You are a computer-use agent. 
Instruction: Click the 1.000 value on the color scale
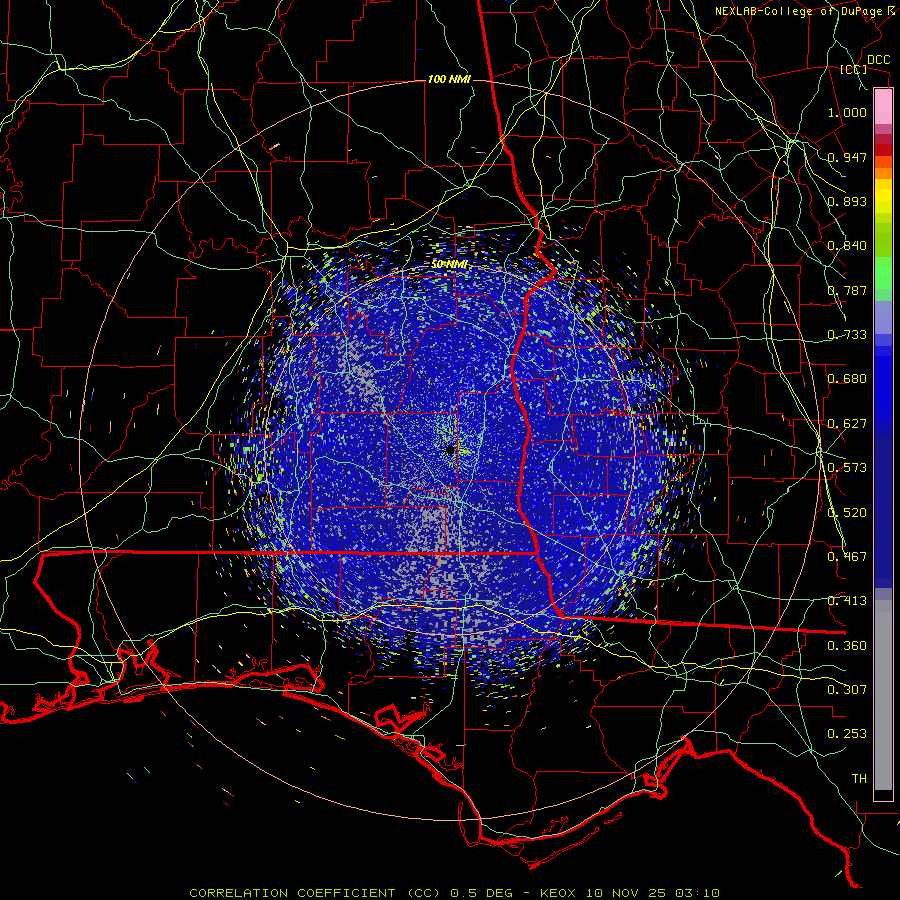[847, 112]
